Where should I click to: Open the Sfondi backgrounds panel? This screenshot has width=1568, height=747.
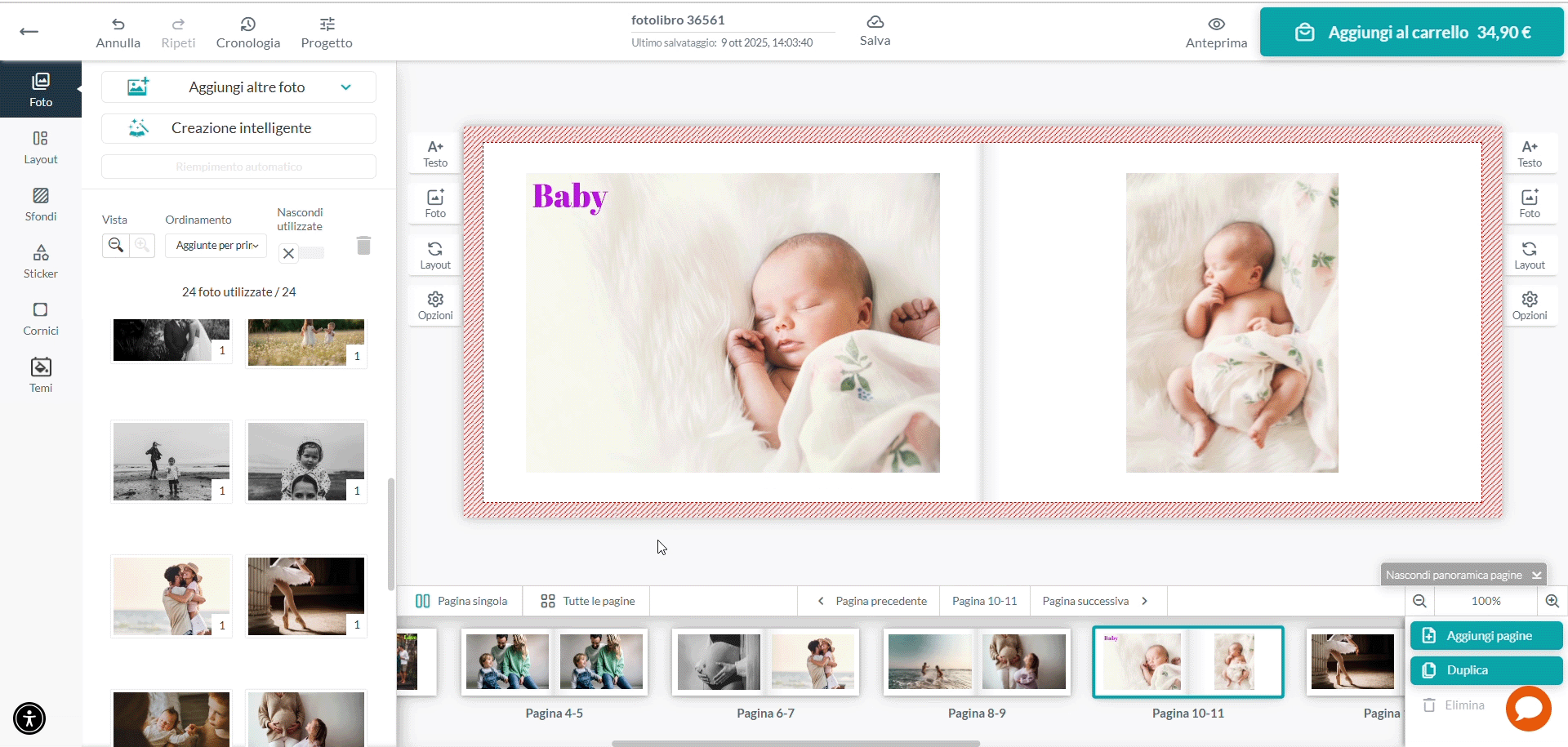point(41,205)
